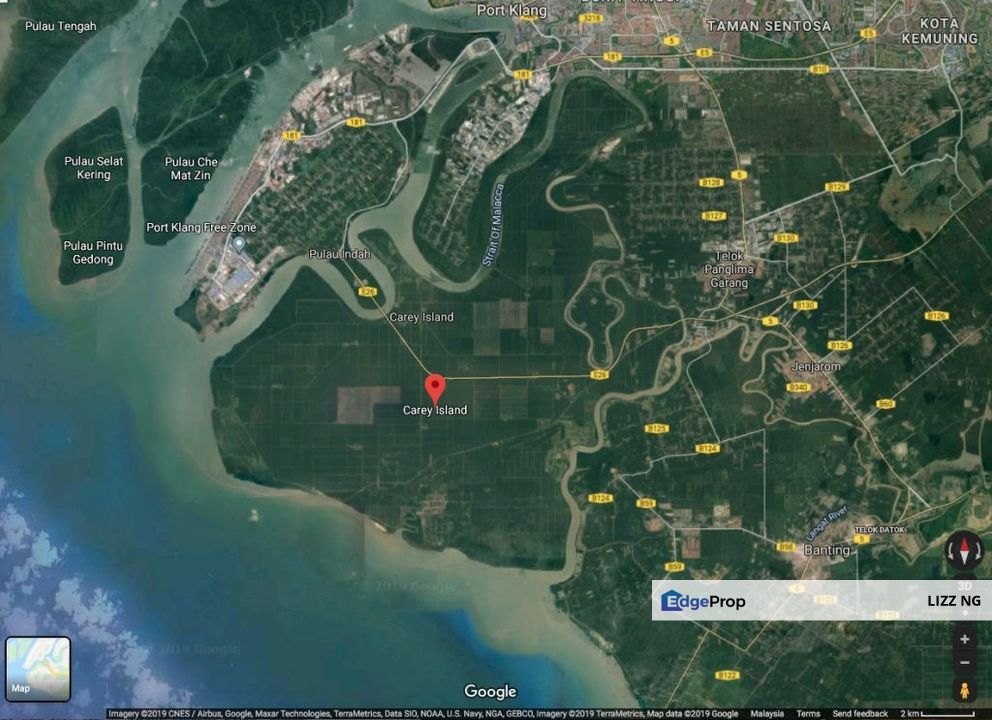Zoom out with the minus button
The image size is (992, 720).
click(965, 662)
